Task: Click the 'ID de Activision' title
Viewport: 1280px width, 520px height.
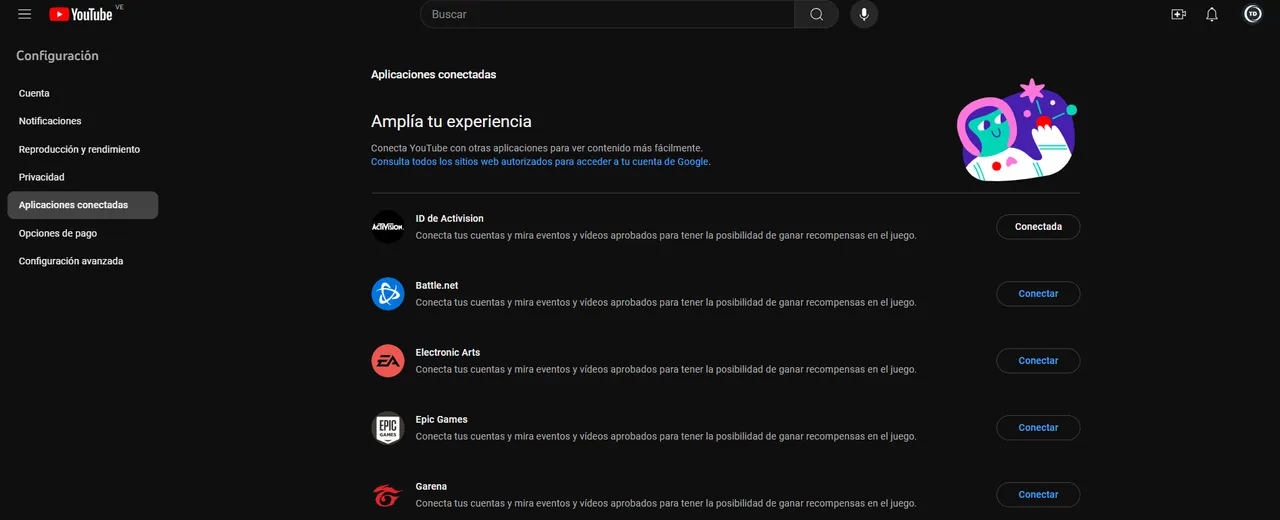Action: pos(450,218)
